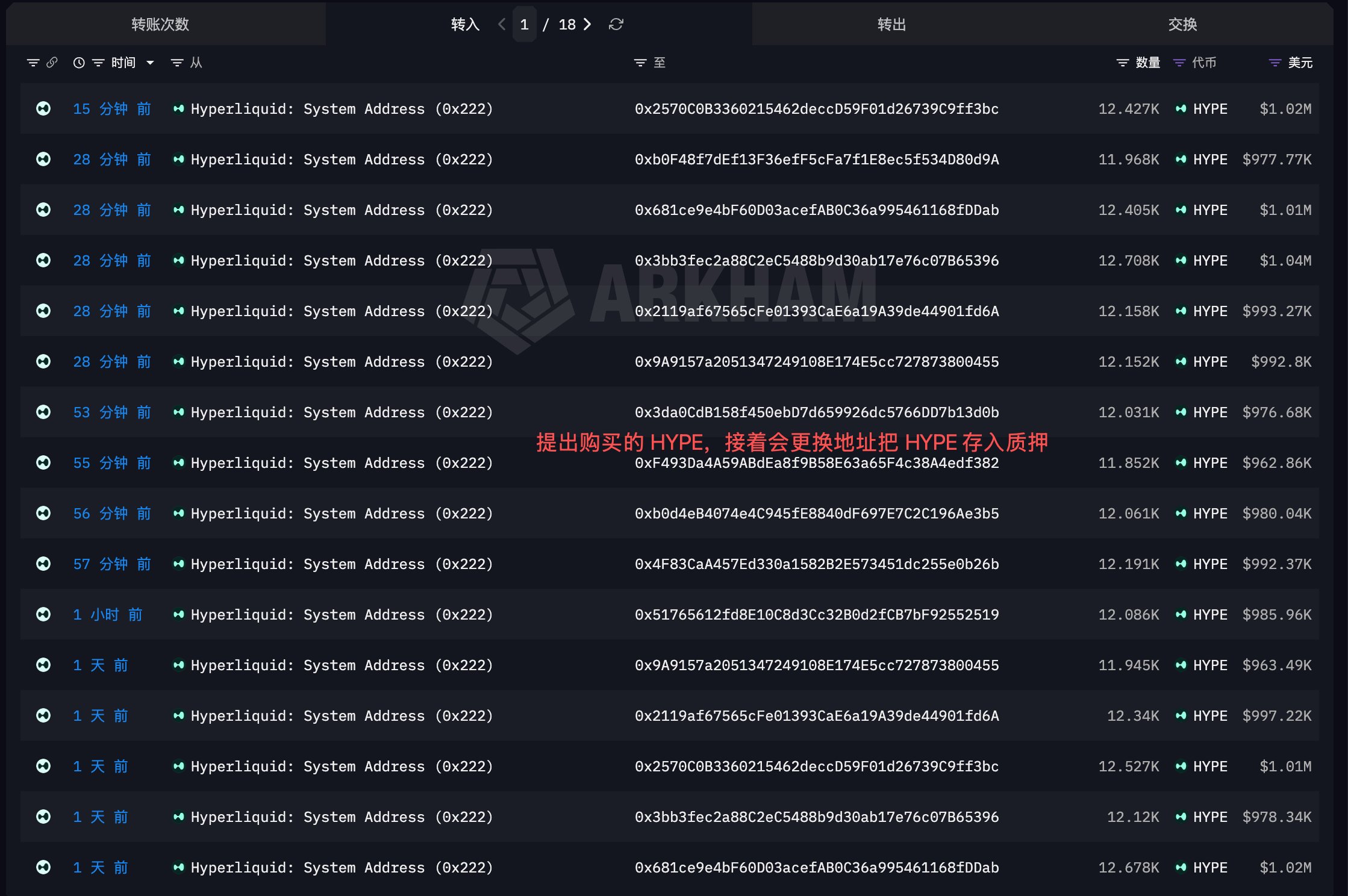Viewport: 1348px width, 896px height.
Task: Open address 0x2570C0B3 in the 15 分钟 前 row
Action: pyautogui.click(x=817, y=108)
